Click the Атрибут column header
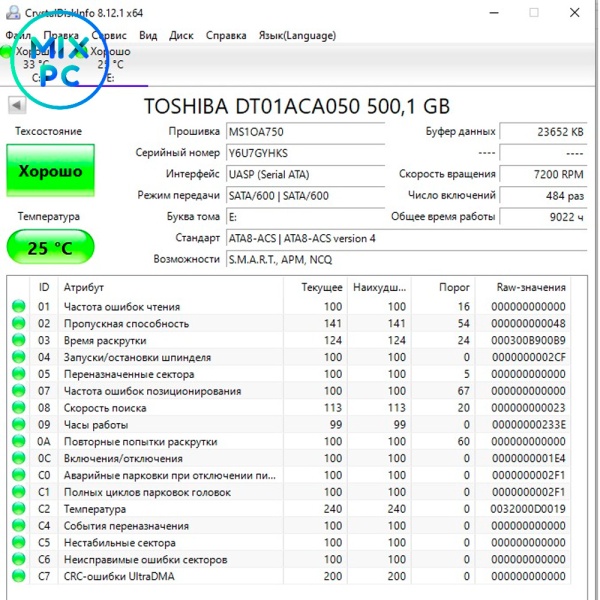The height and width of the screenshot is (600, 600). [171, 287]
